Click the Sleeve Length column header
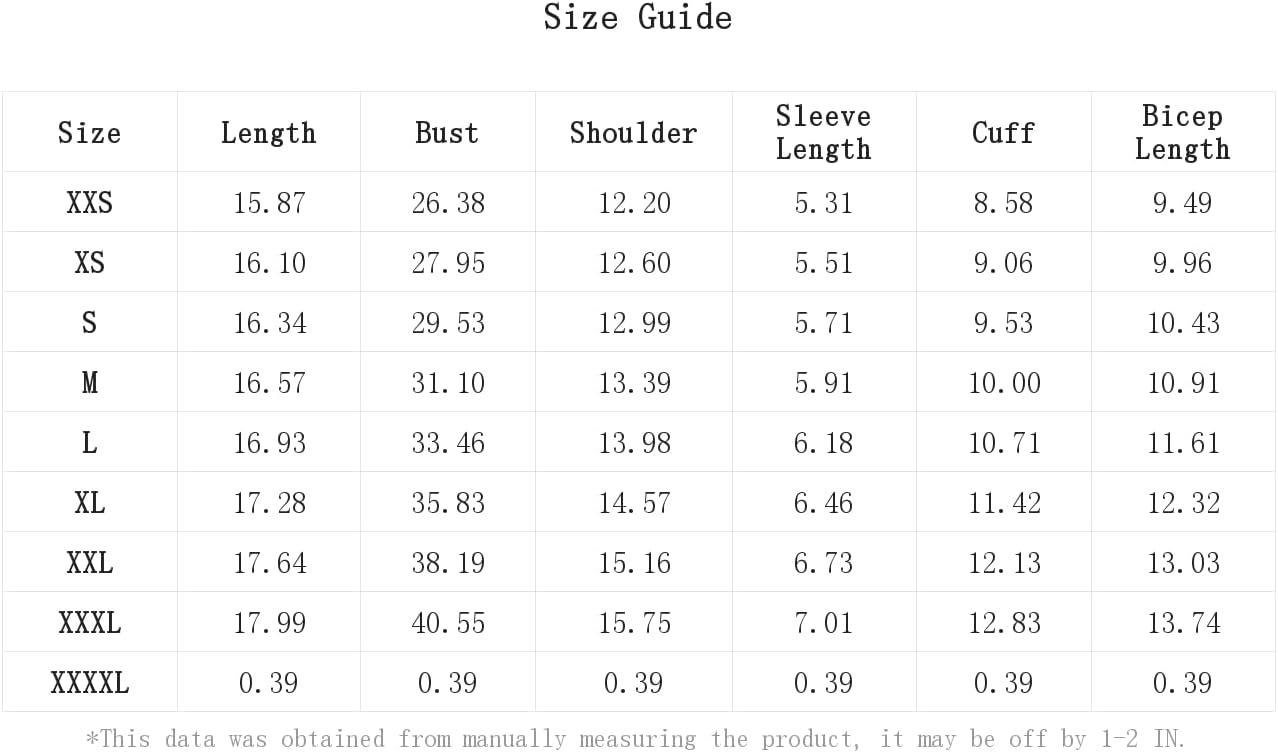The height and width of the screenshot is (753, 1278). pos(824,132)
